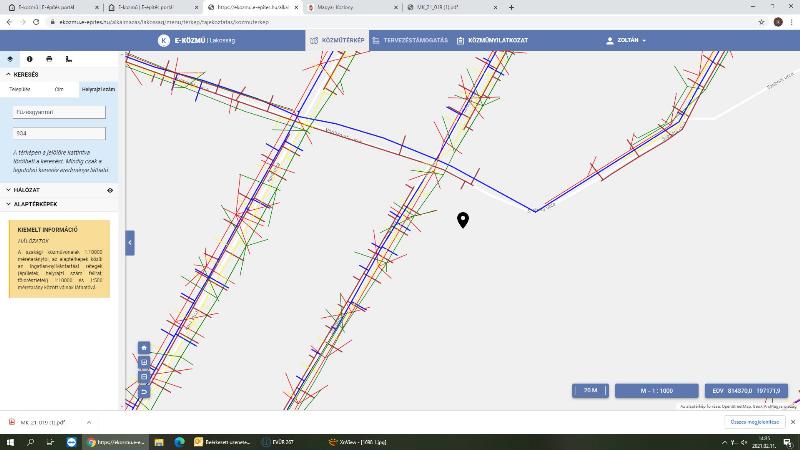The height and width of the screenshot is (450, 800).
Task: Open the info panel icon
Action: click(x=30, y=59)
